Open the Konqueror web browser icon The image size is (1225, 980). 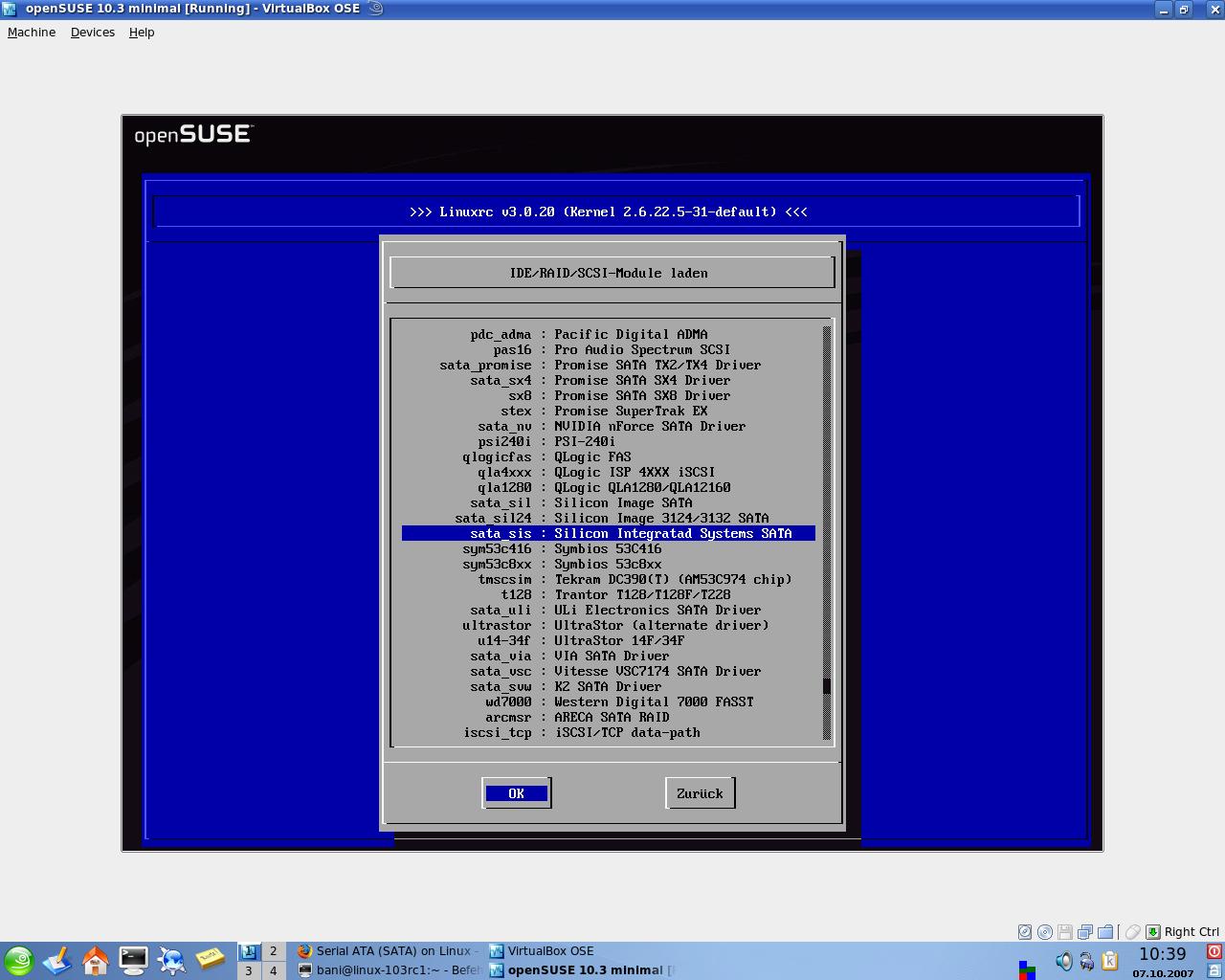click(x=171, y=960)
